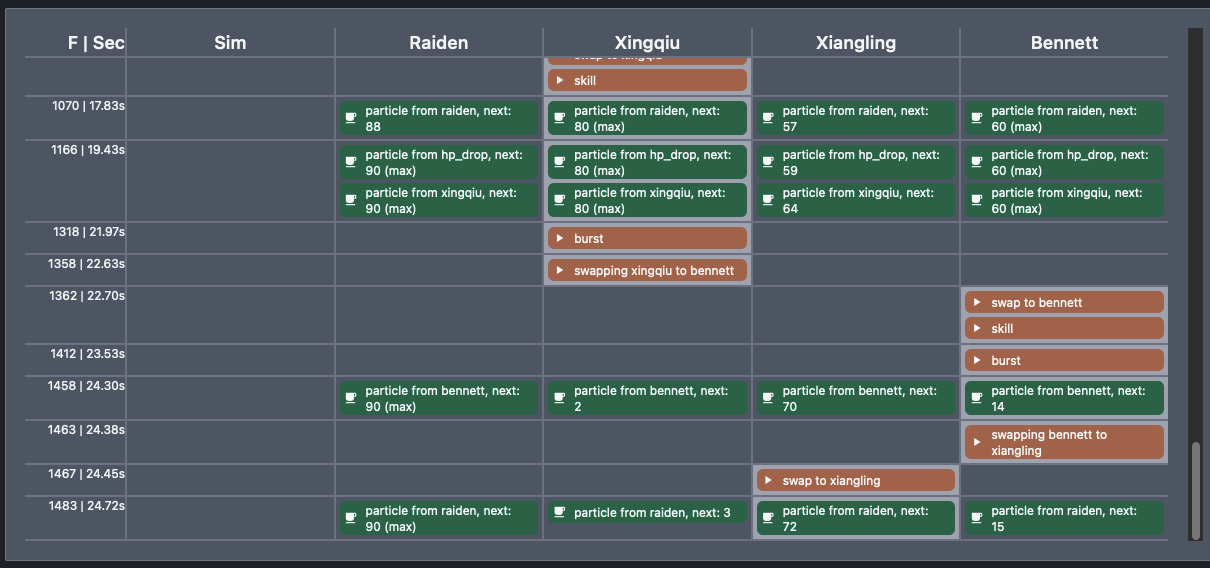Click cup icon on Bennett's "next: 15" particle
Viewport: 1210px width, 568px height.
977,519
